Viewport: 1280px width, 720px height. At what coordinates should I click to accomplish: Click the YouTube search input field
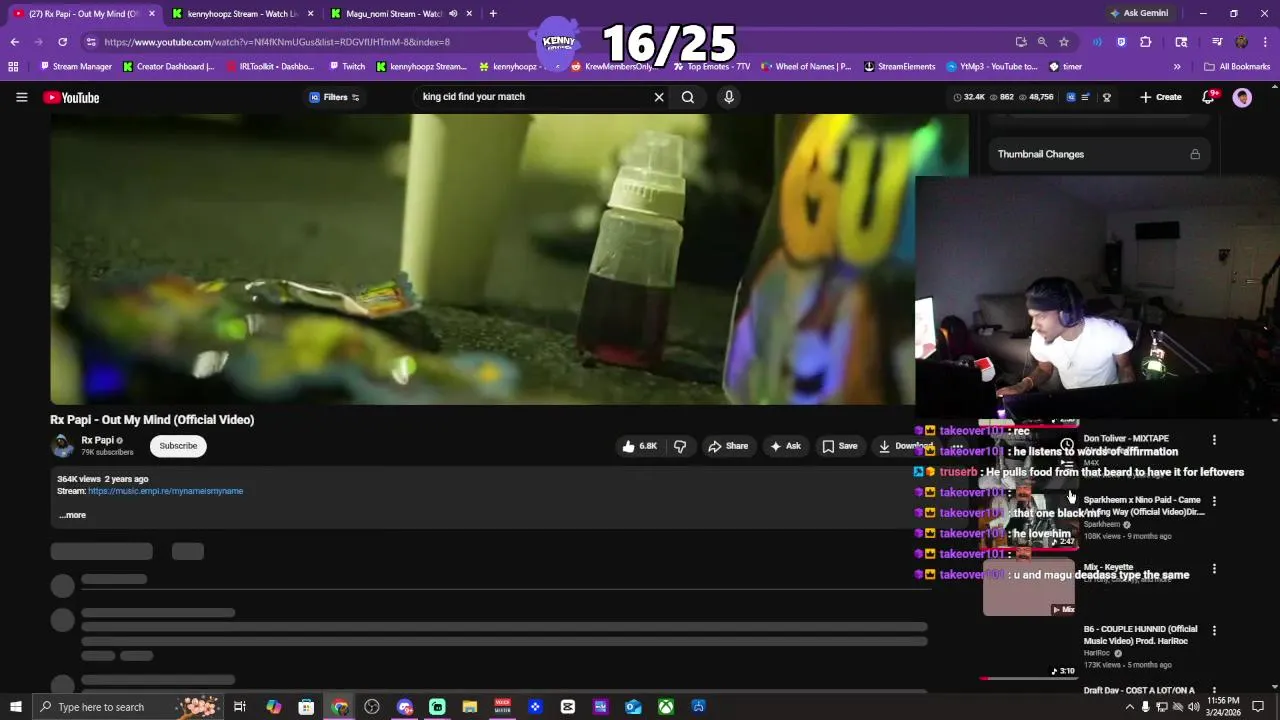[x=535, y=97]
